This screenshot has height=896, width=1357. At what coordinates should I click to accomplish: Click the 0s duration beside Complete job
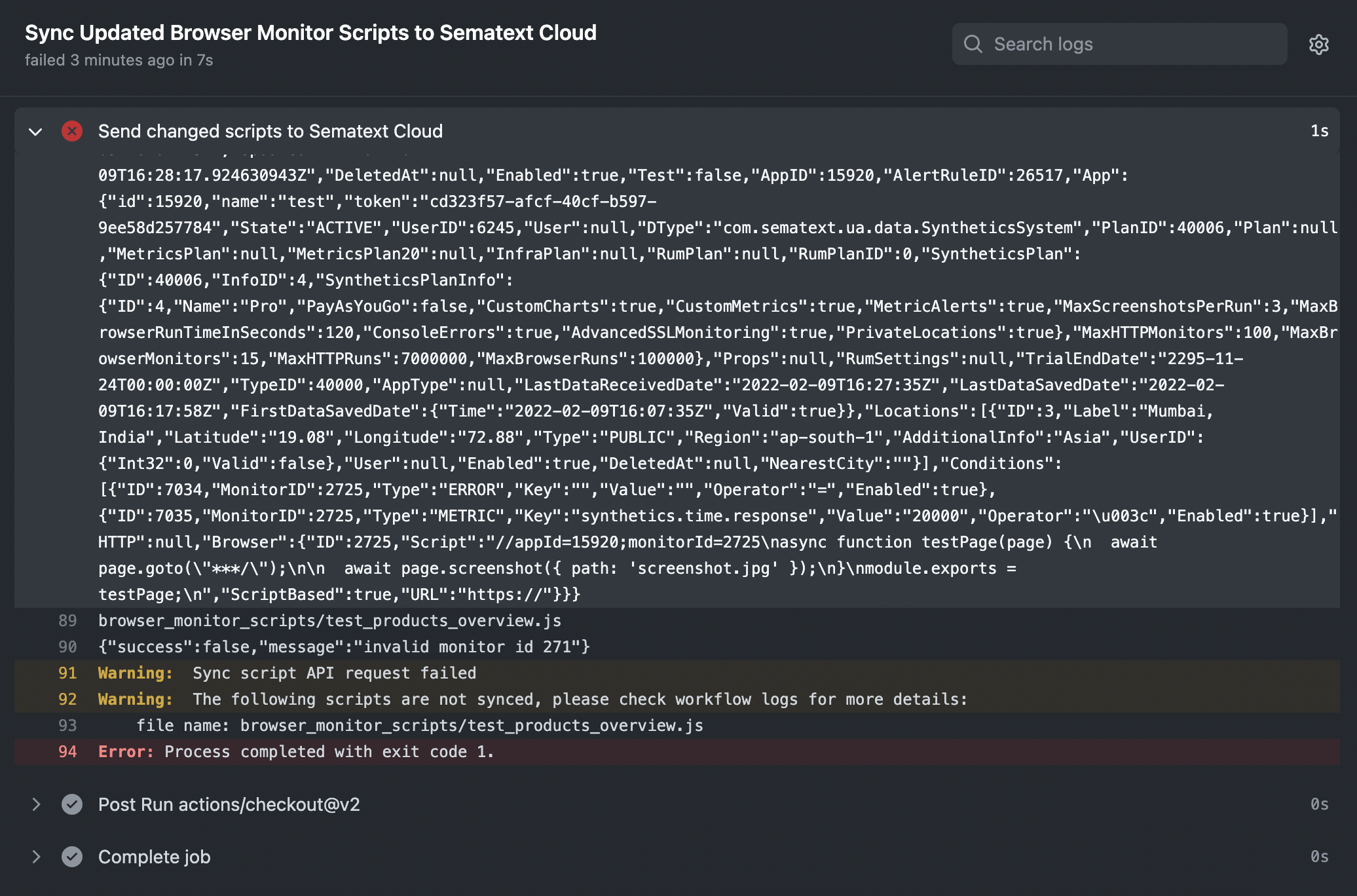point(1319,857)
